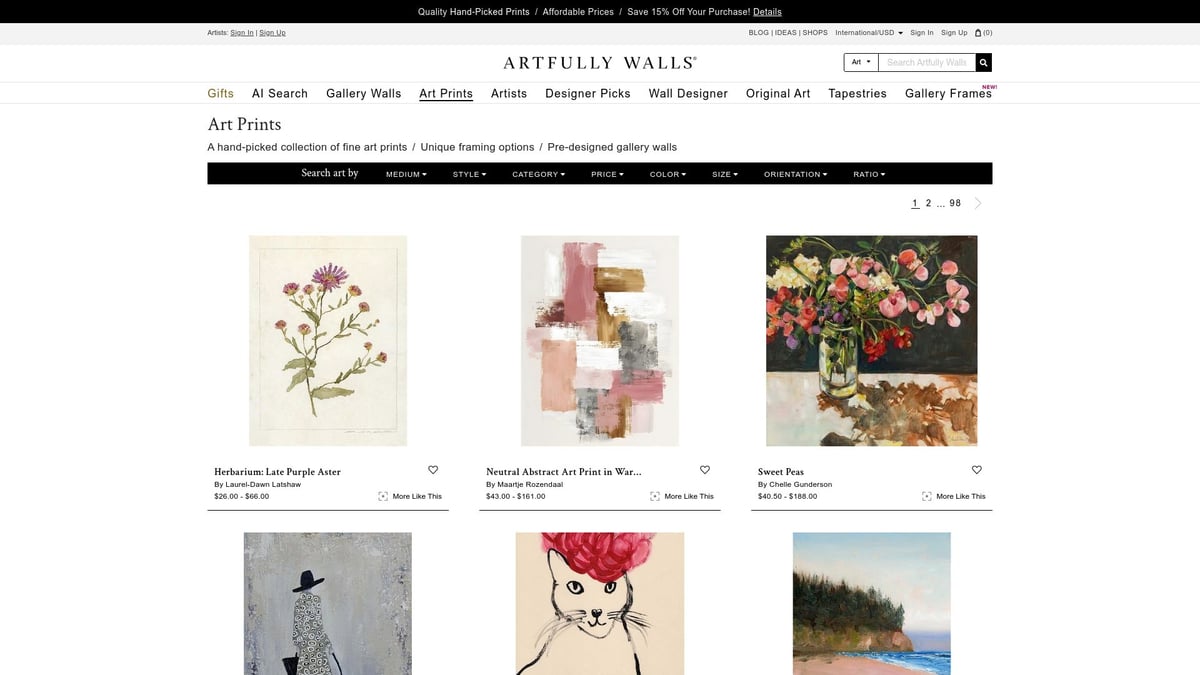Click the Search Artfully Walls input field

[x=927, y=62]
